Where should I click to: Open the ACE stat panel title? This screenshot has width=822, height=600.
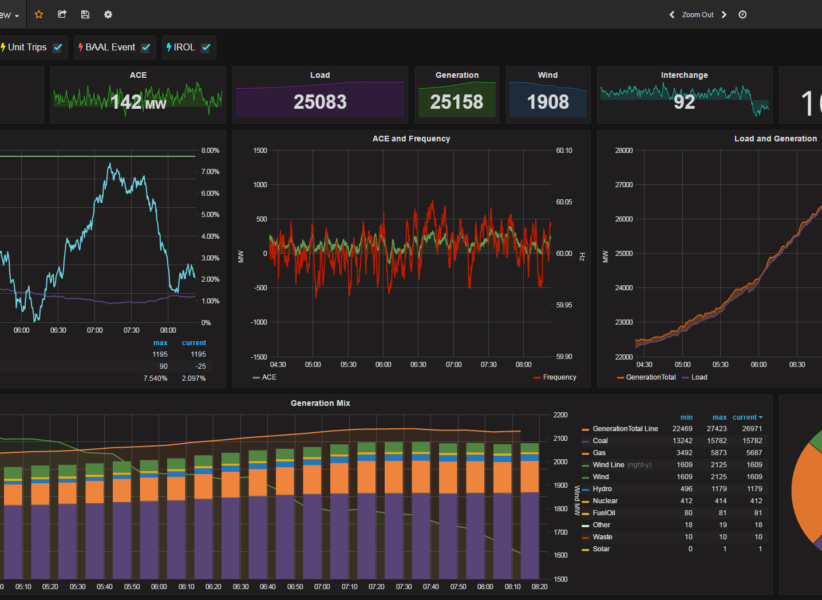coord(138,75)
